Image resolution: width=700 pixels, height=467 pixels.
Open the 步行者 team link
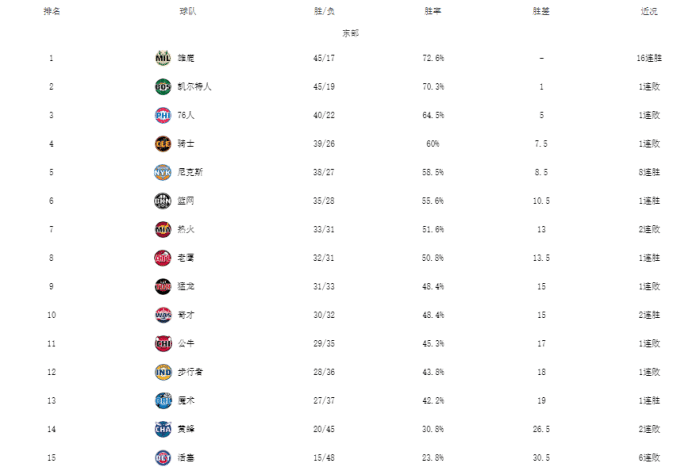(x=190, y=372)
